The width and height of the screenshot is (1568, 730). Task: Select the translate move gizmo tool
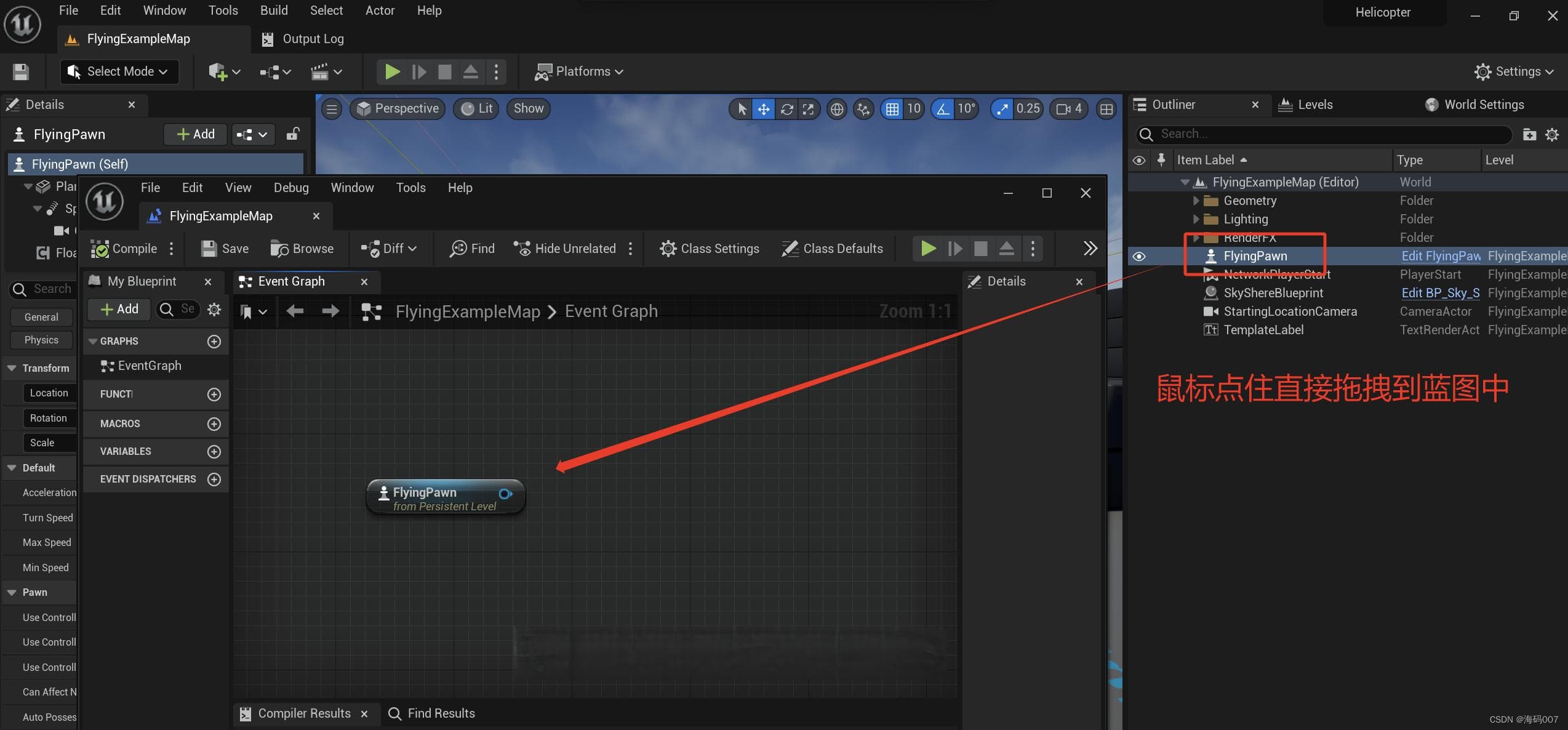pyautogui.click(x=763, y=109)
